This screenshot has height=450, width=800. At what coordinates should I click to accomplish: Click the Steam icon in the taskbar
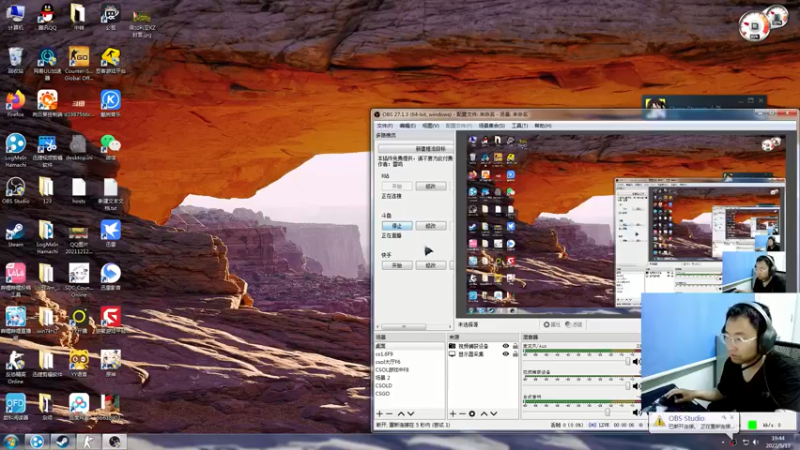click(x=63, y=442)
